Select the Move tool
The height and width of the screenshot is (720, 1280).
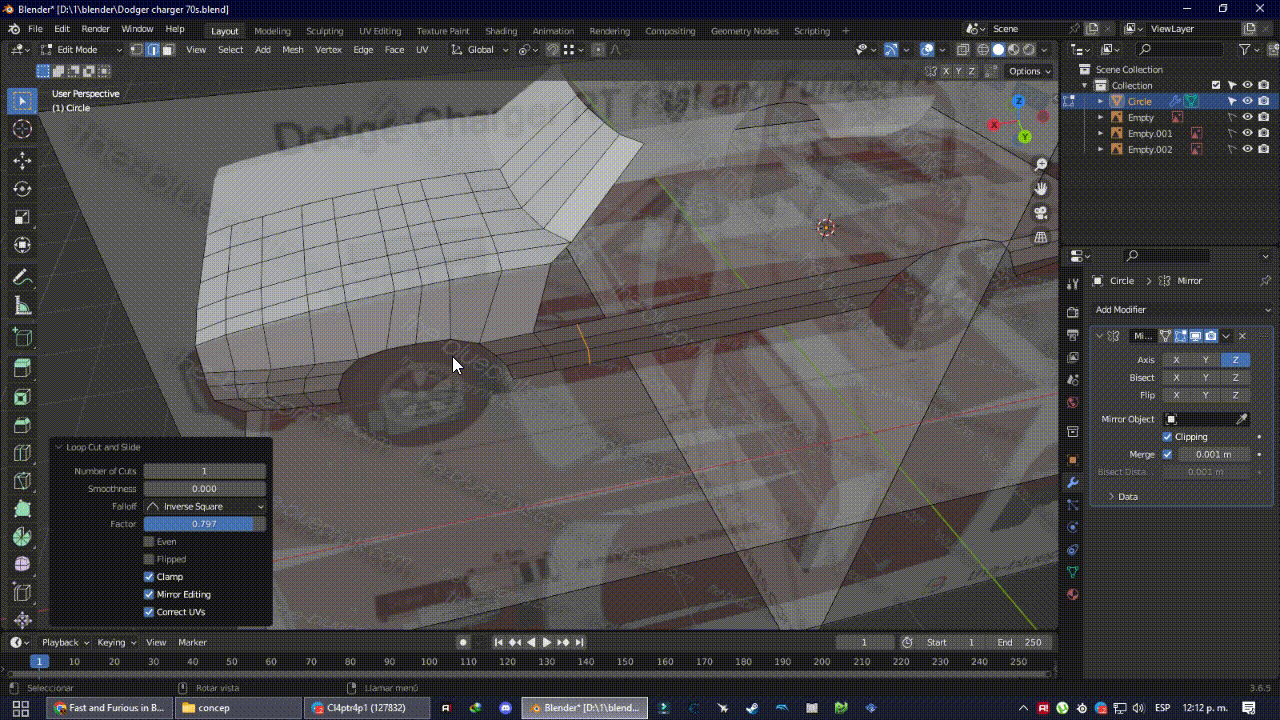(x=22, y=161)
